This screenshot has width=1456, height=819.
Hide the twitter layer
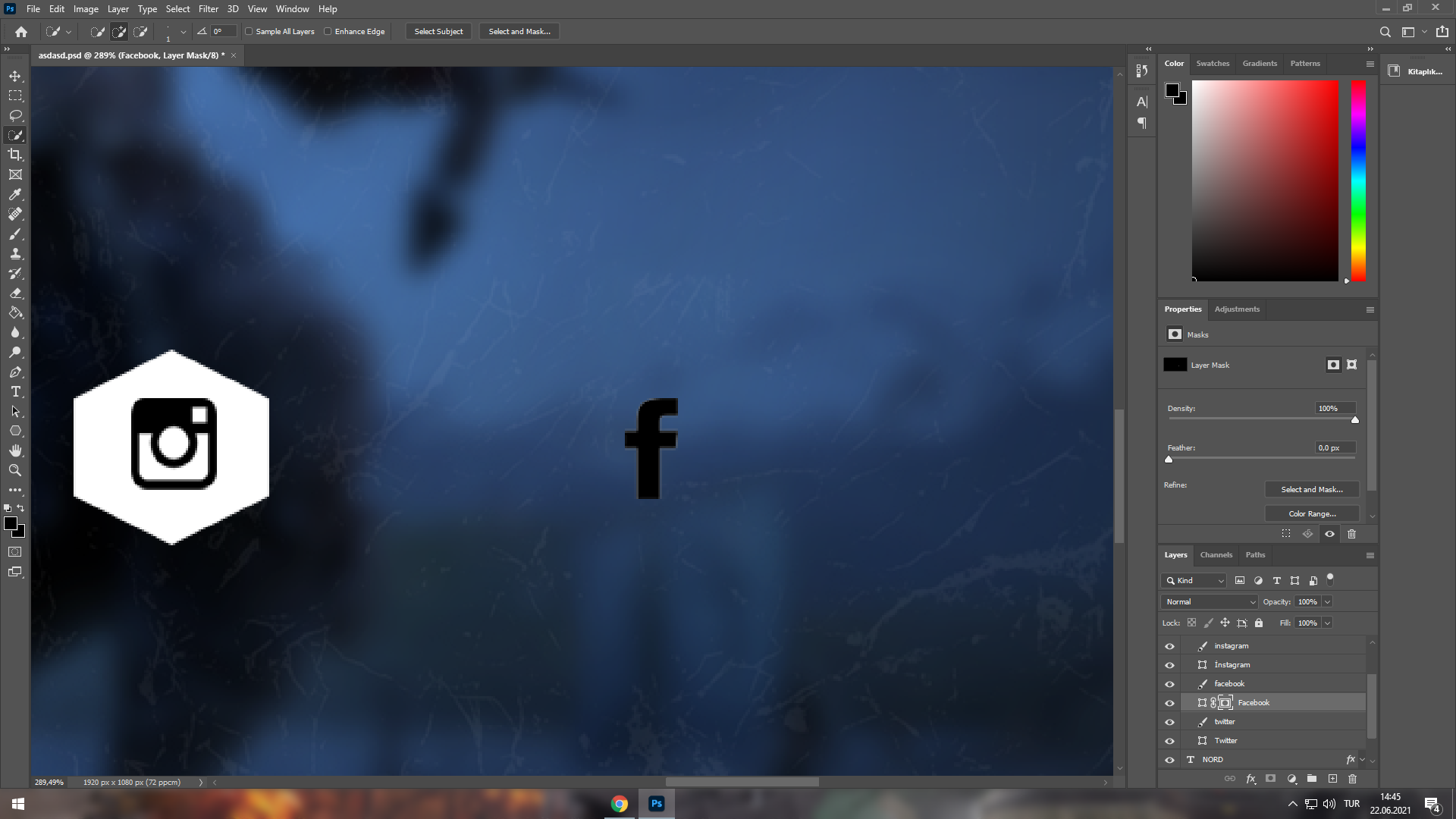pos(1169,722)
